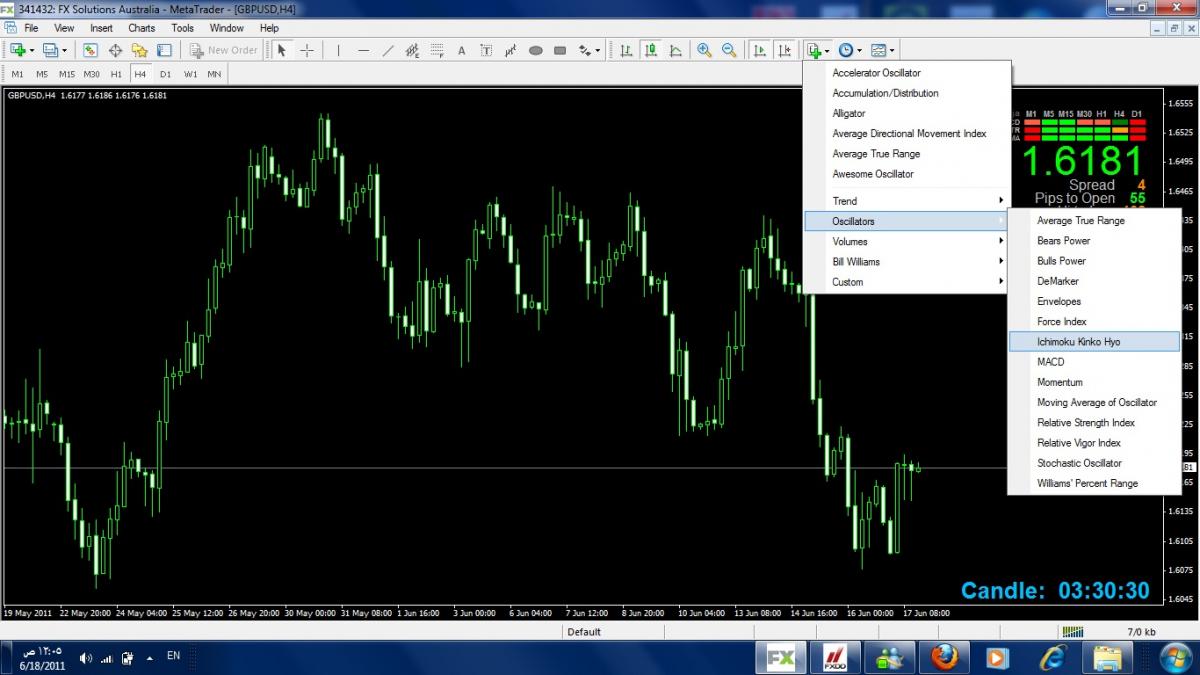Select the draw trendline tool
This screenshot has height=675, width=1200.
tap(387, 50)
